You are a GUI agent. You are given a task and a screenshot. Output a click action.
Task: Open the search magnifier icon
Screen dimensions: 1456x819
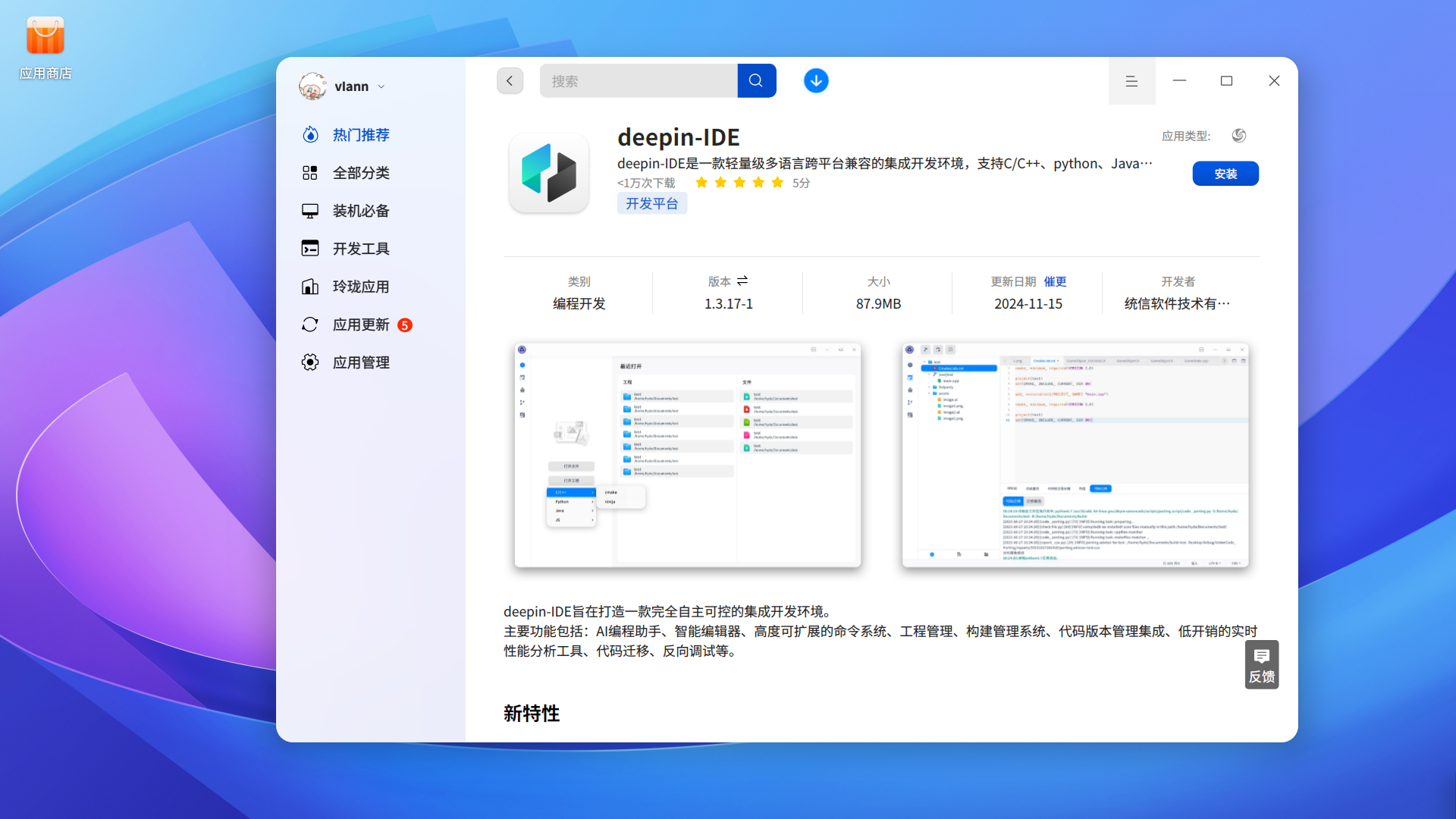click(x=756, y=80)
